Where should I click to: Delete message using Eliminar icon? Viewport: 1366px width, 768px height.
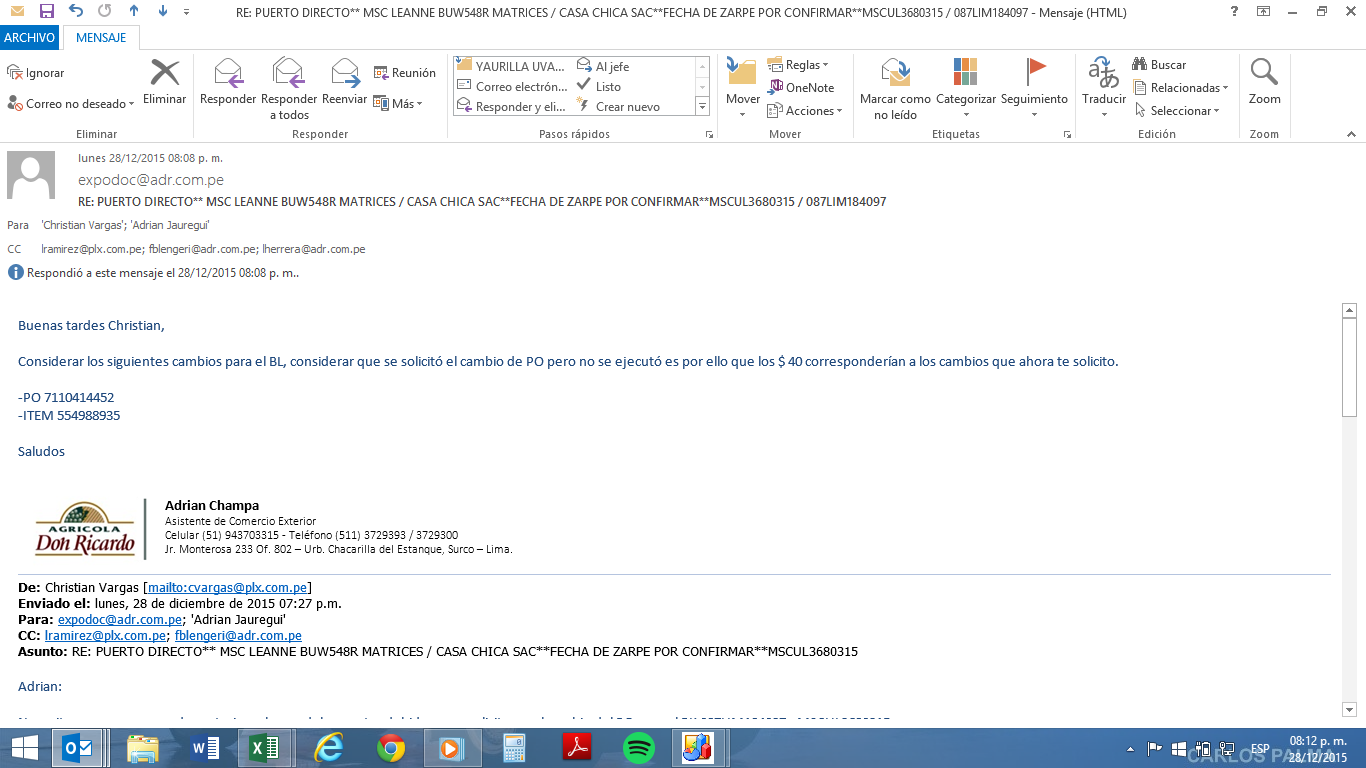pos(164,74)
